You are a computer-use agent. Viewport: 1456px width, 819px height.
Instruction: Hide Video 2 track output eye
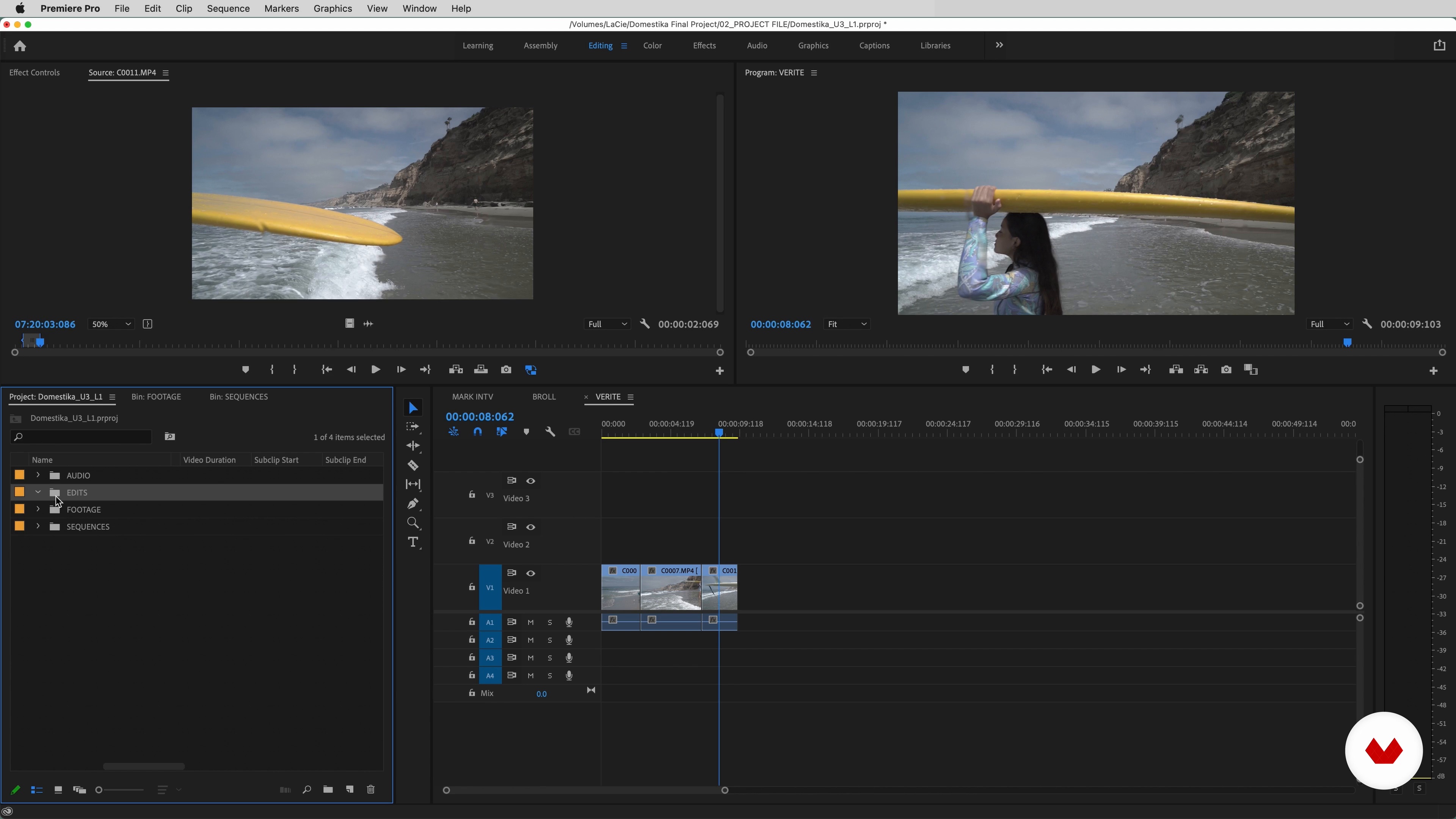(530, 527)
